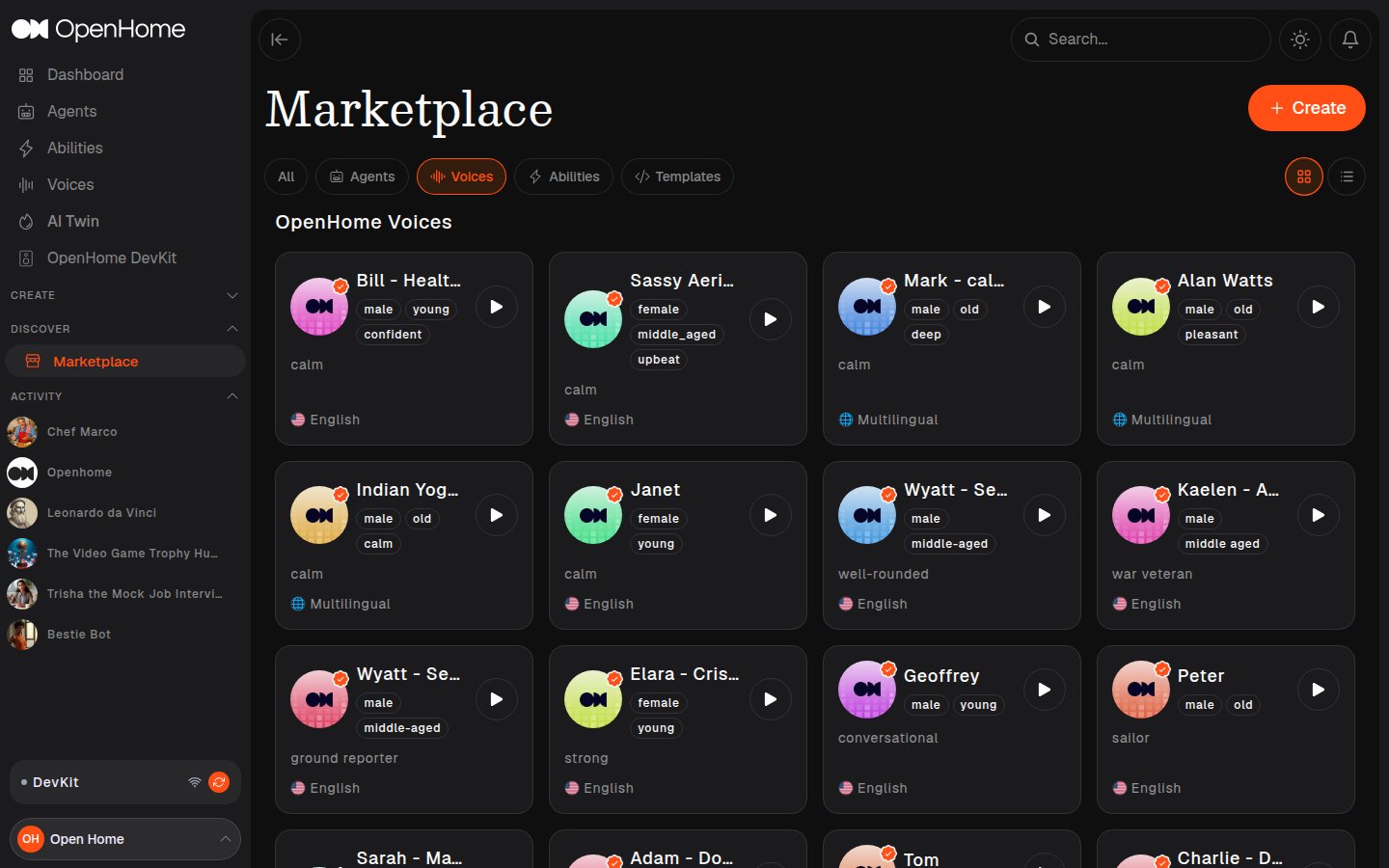The height and width of the screenshot is (868, 1389).
Task: Open Openhome activity item
Action: (125, 473)
